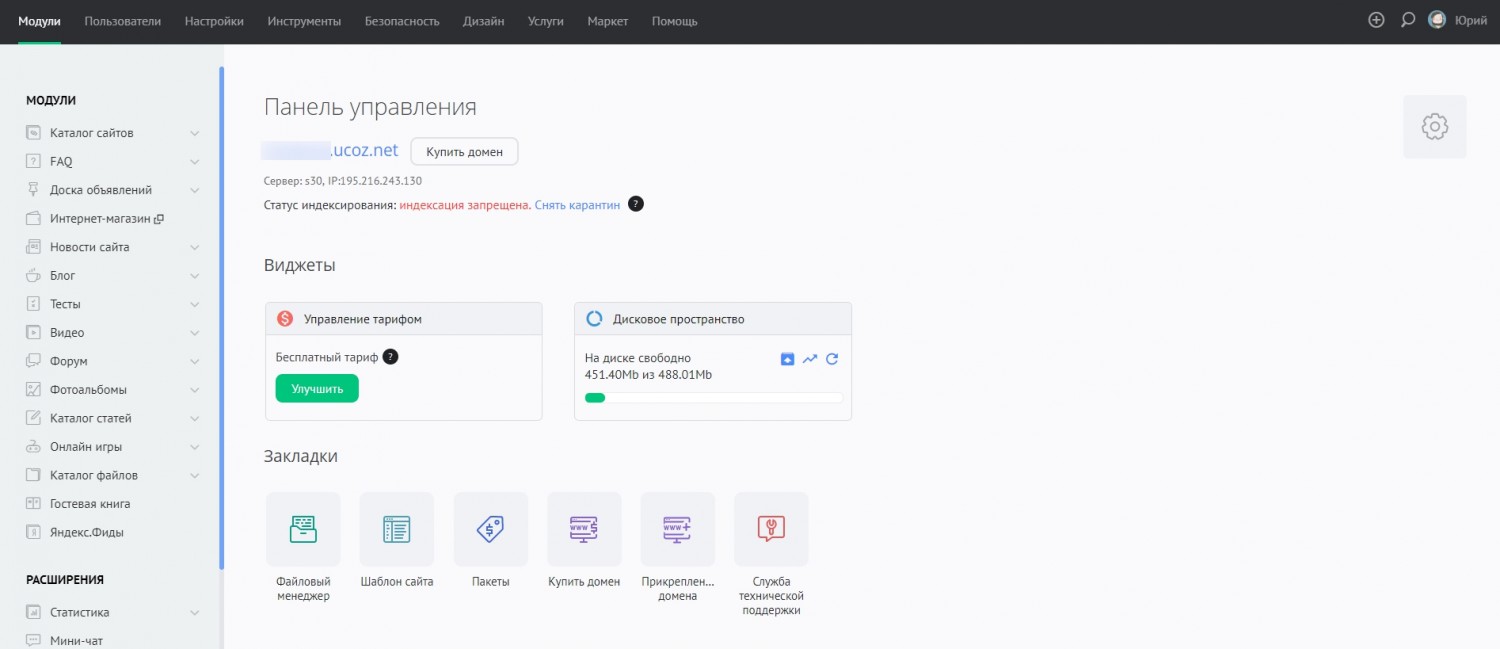Expand the Блог module submenu

[194, 276]
